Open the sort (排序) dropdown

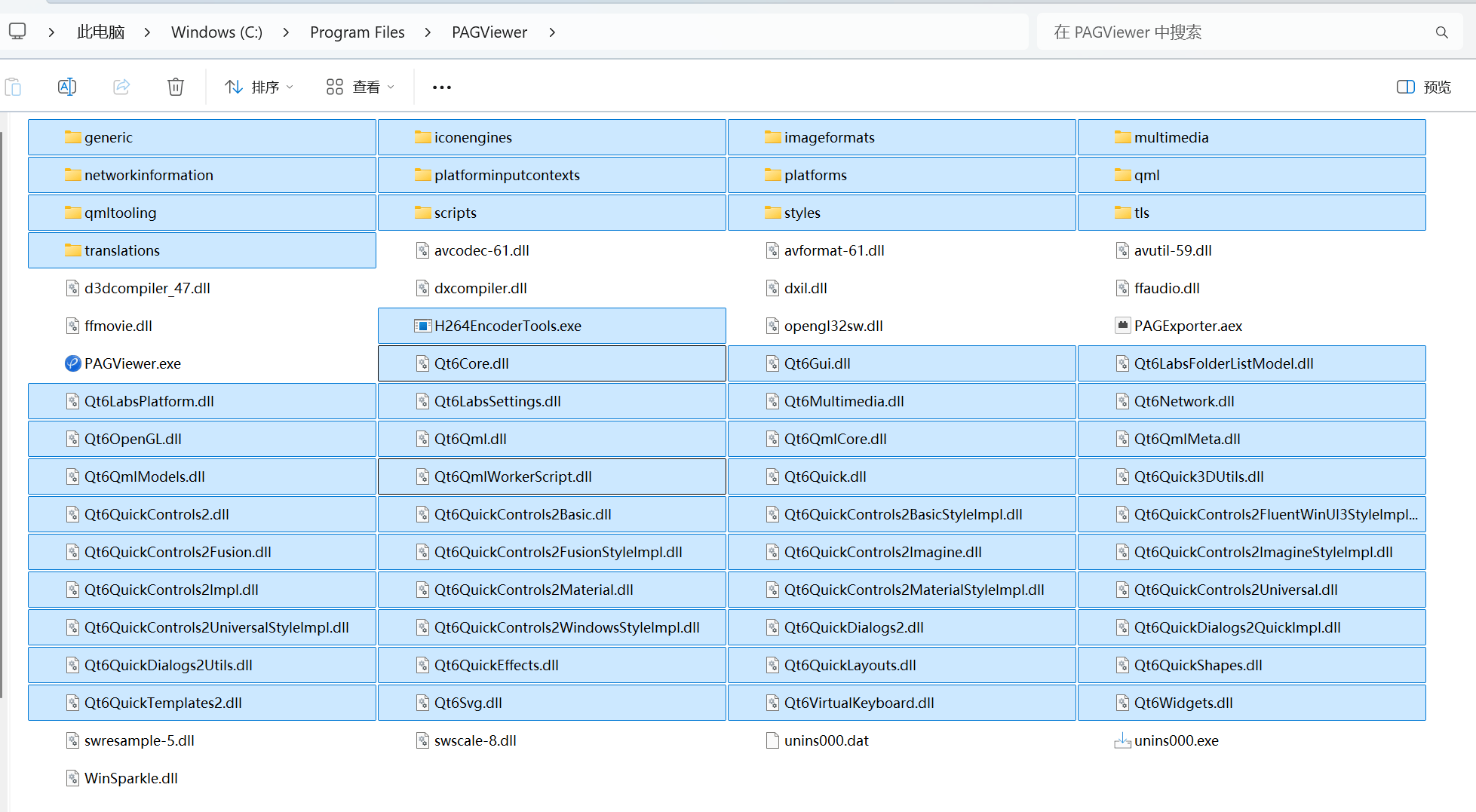click(259, 87)
